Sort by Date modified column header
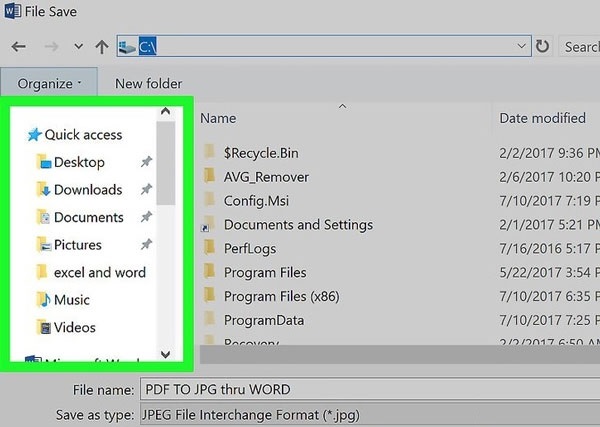 (x=541, y=118)
